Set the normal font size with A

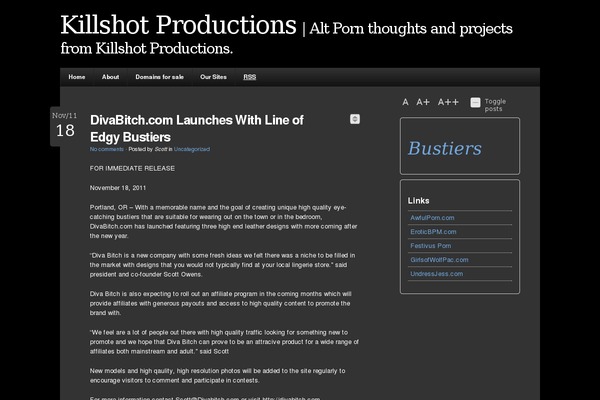[x=405, y=102]
